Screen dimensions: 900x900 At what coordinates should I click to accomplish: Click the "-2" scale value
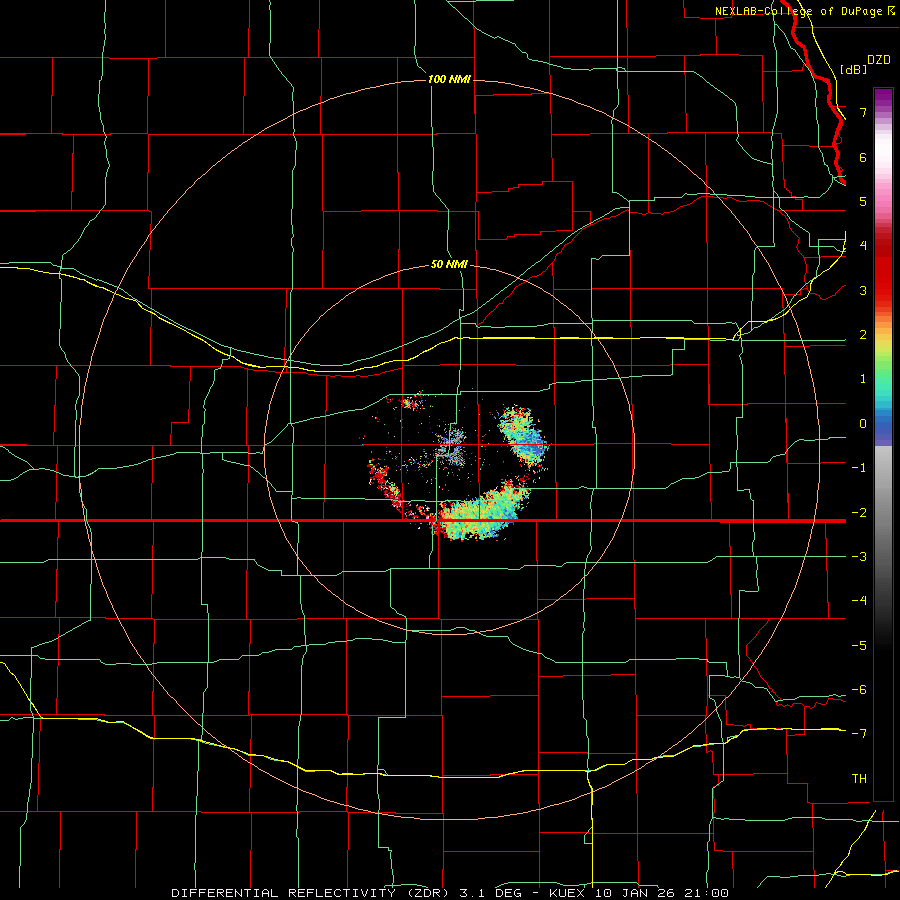coord(859,513)
